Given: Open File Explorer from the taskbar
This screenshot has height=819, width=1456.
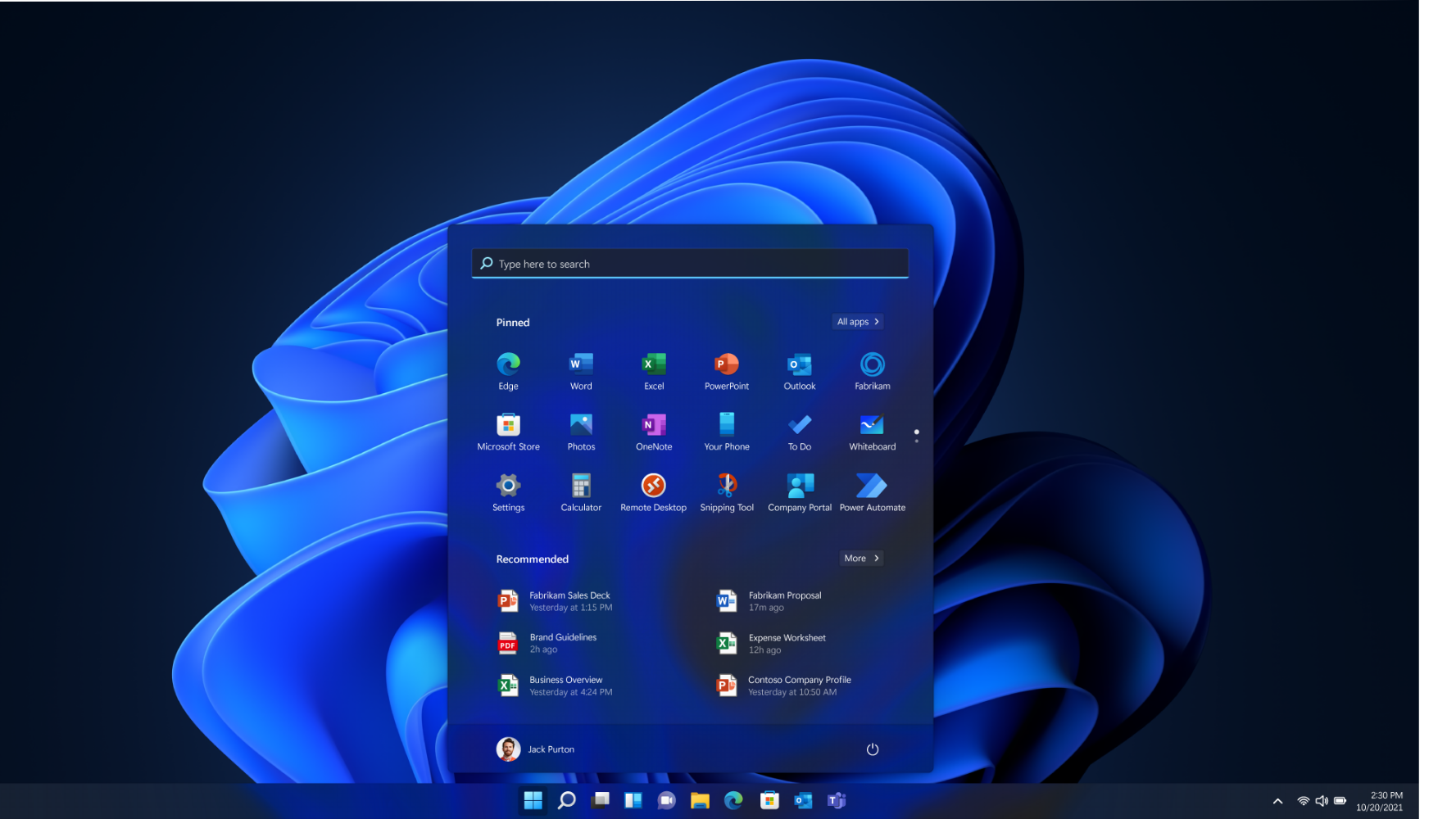Looking at the screenshot, I should point(700,800).
